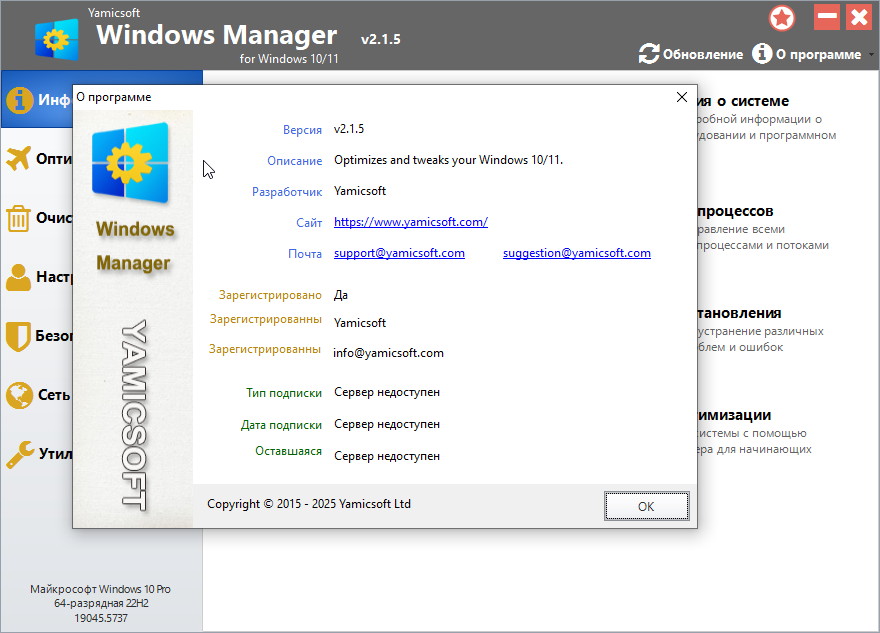The height and width of the screenshot is (633, 880).
Task: Click the 'Майкрософт Windows 10 Pro' status text
Action: coord(100,589)
